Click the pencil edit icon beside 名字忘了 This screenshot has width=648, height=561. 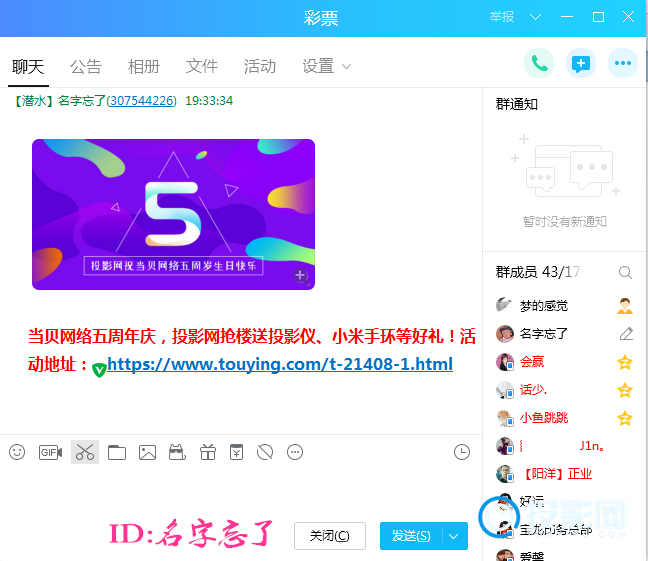(x=626, y=334)
